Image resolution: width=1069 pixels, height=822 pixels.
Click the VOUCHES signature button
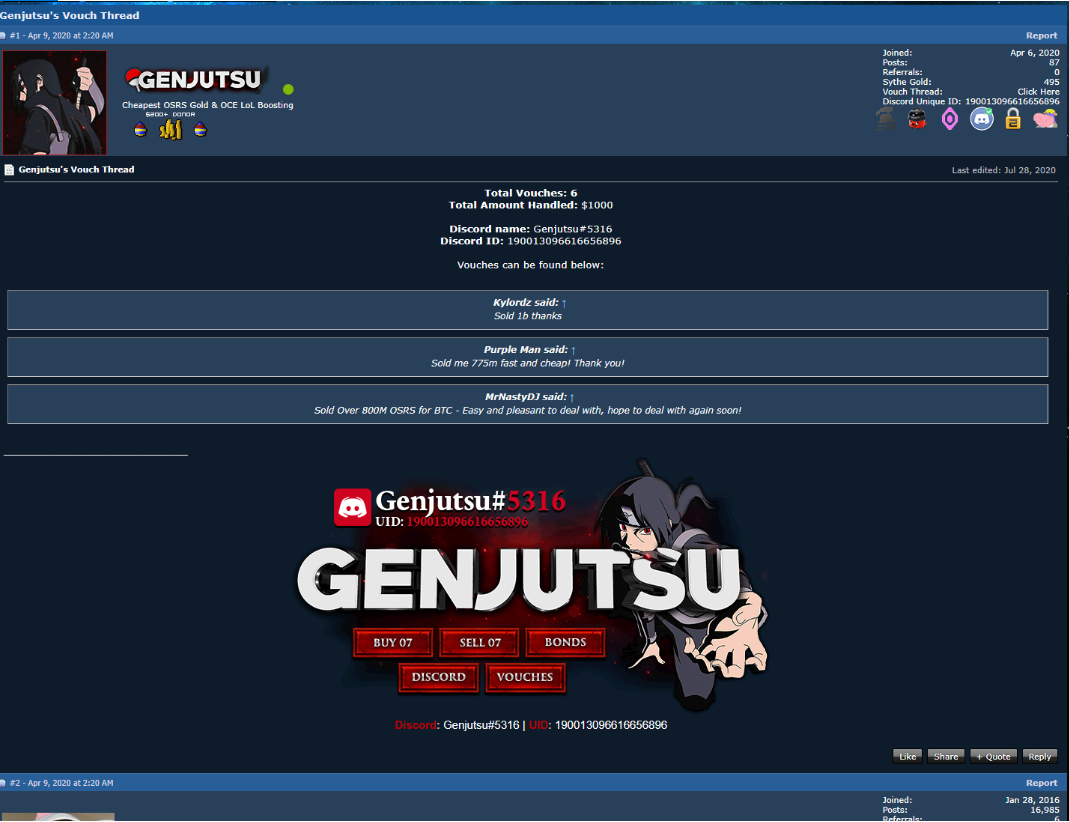click(x=525, y=677)
